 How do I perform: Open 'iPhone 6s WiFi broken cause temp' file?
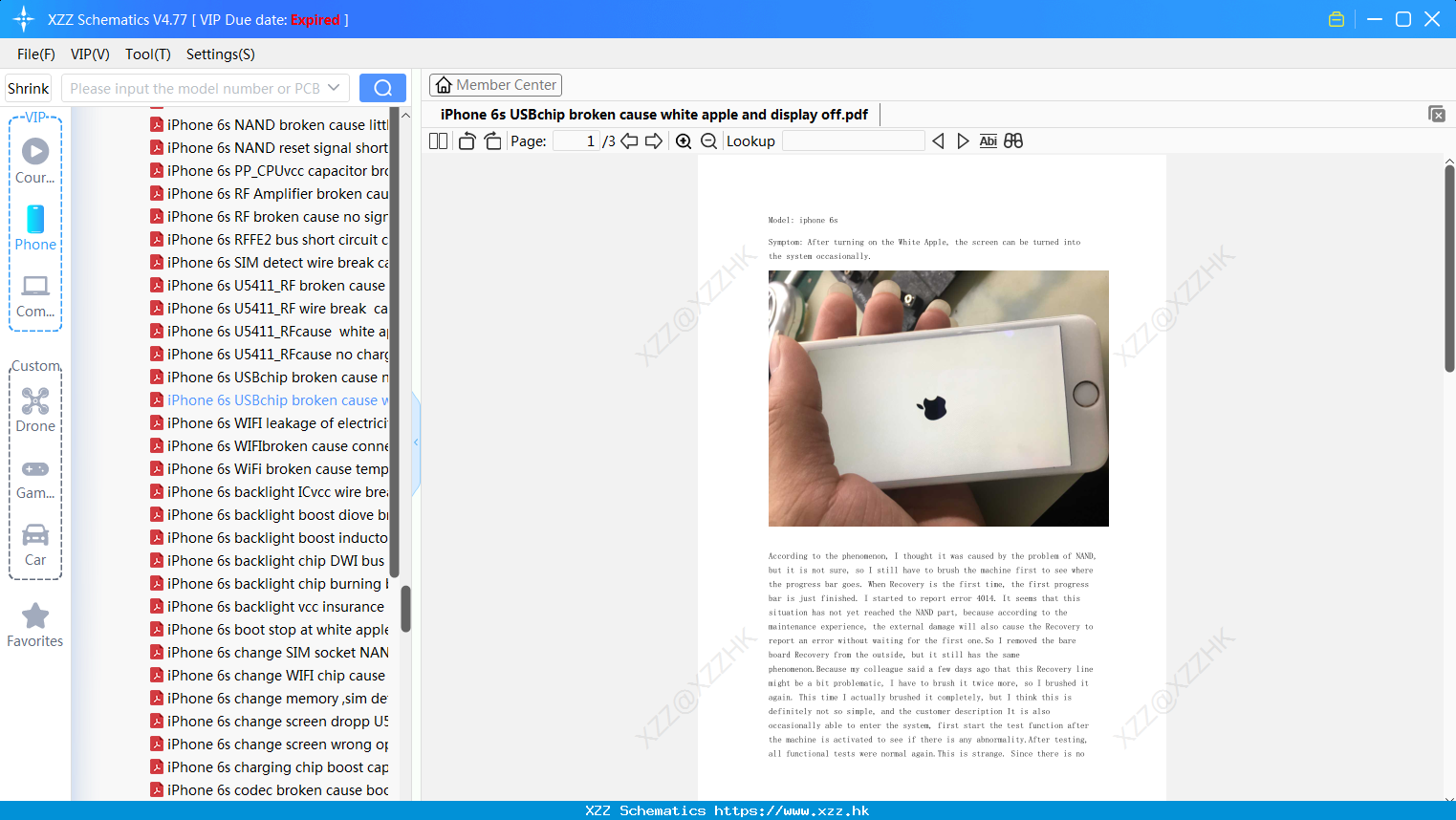coord(270,469)
